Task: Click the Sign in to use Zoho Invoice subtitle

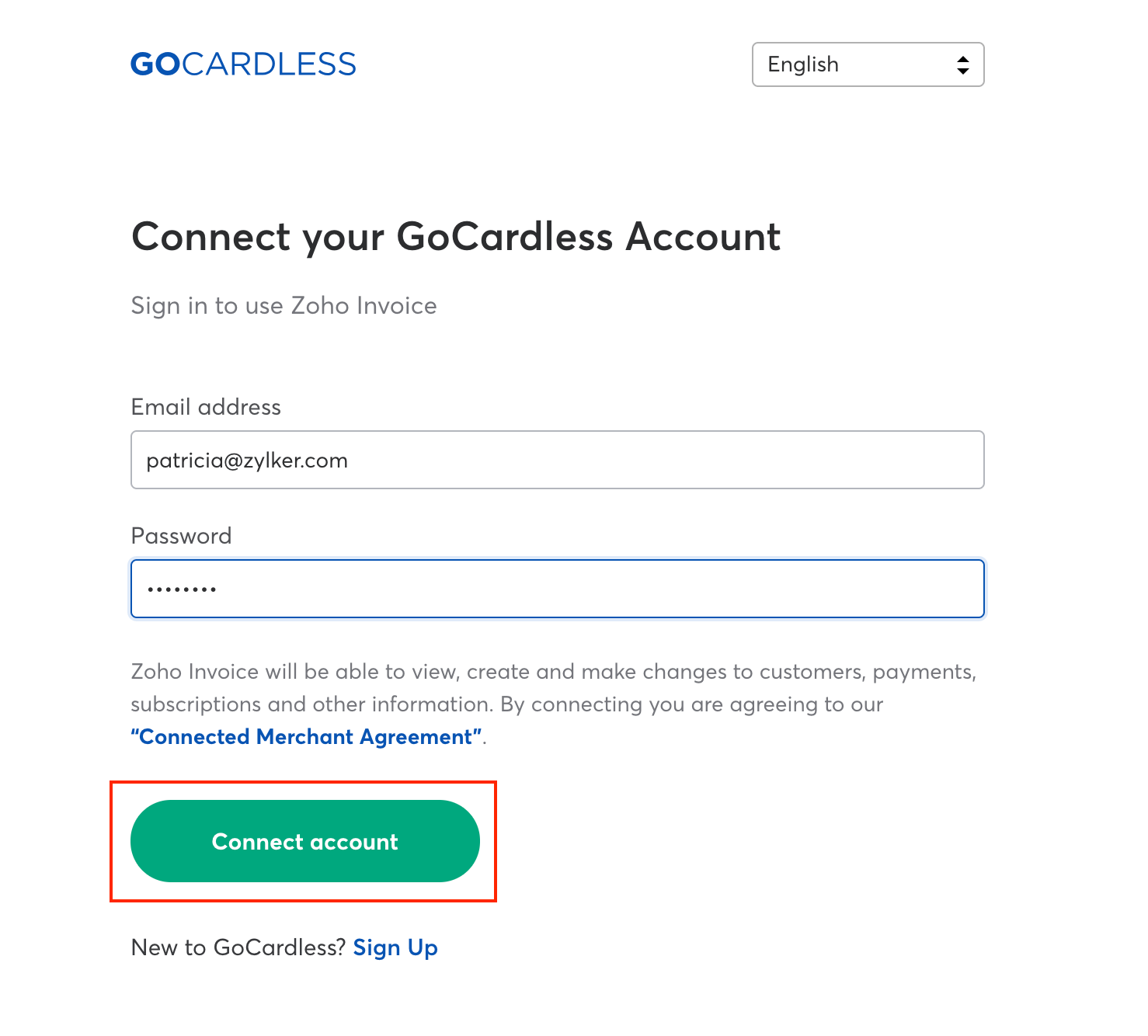Action: point(284,305)
